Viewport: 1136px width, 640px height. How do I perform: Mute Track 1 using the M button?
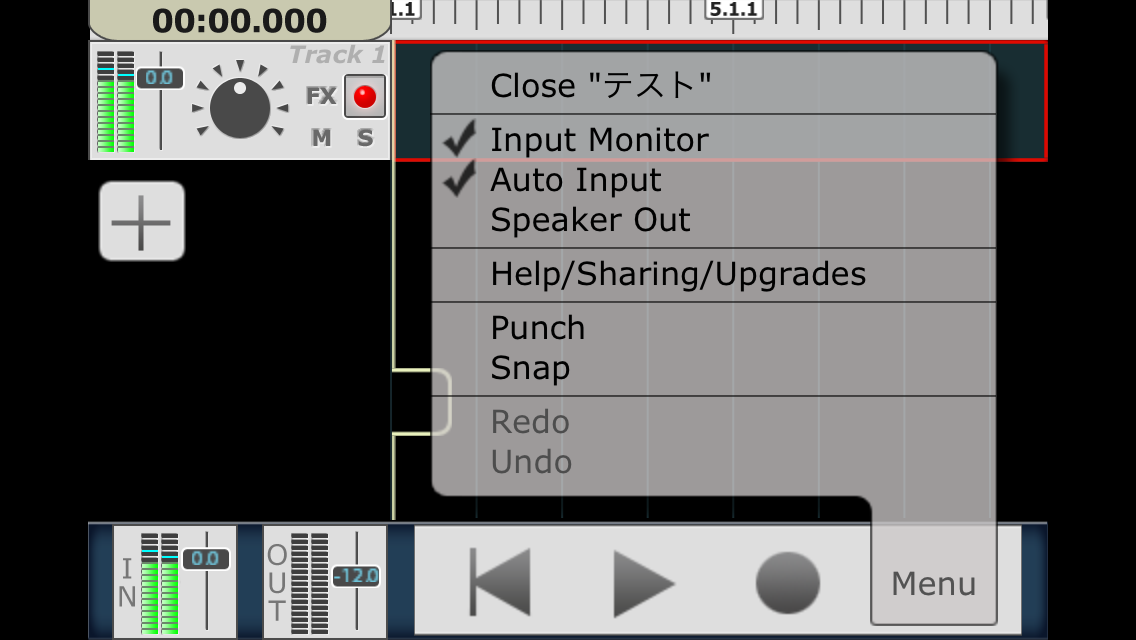click(x=321, y=137)
